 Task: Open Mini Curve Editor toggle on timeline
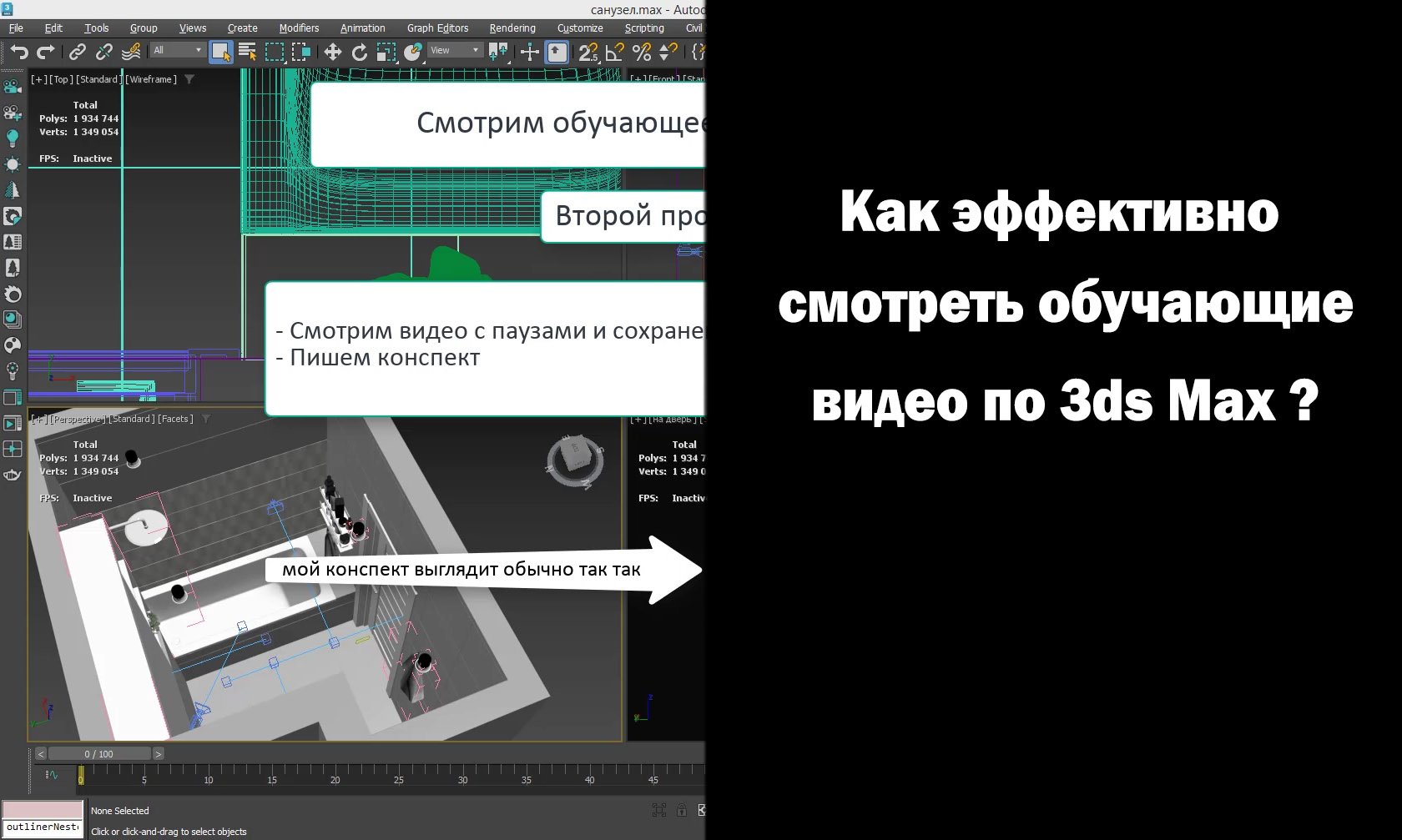pyautogui.click(x=52, y=775)
